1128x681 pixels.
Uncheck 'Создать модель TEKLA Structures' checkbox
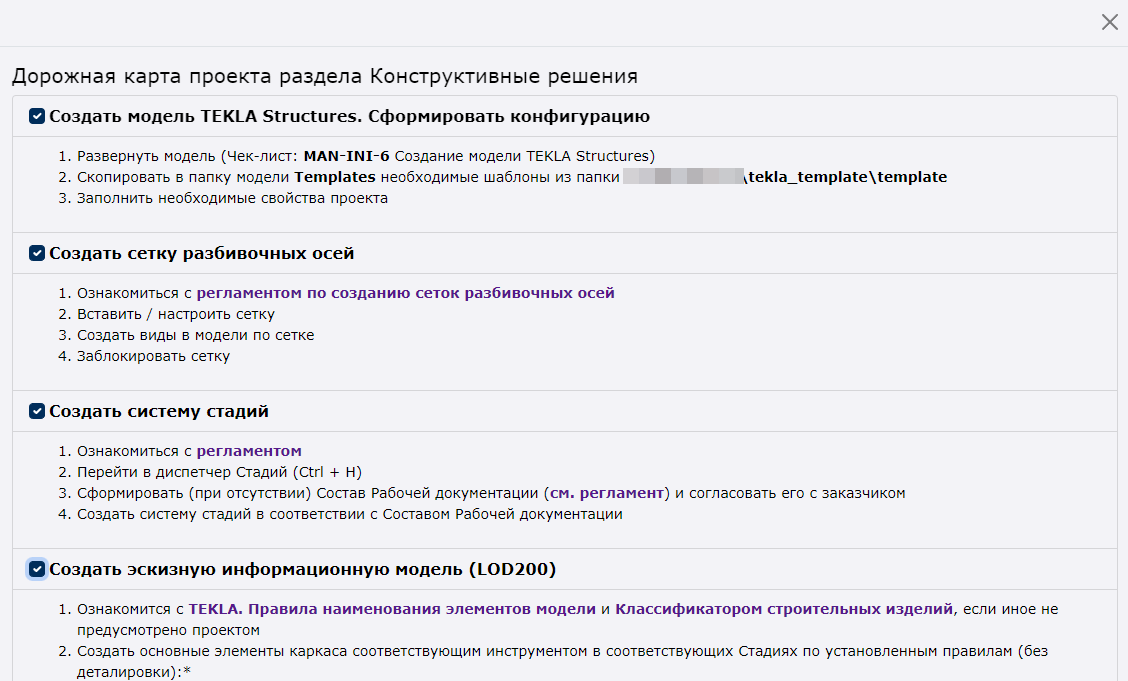point(37,116)
